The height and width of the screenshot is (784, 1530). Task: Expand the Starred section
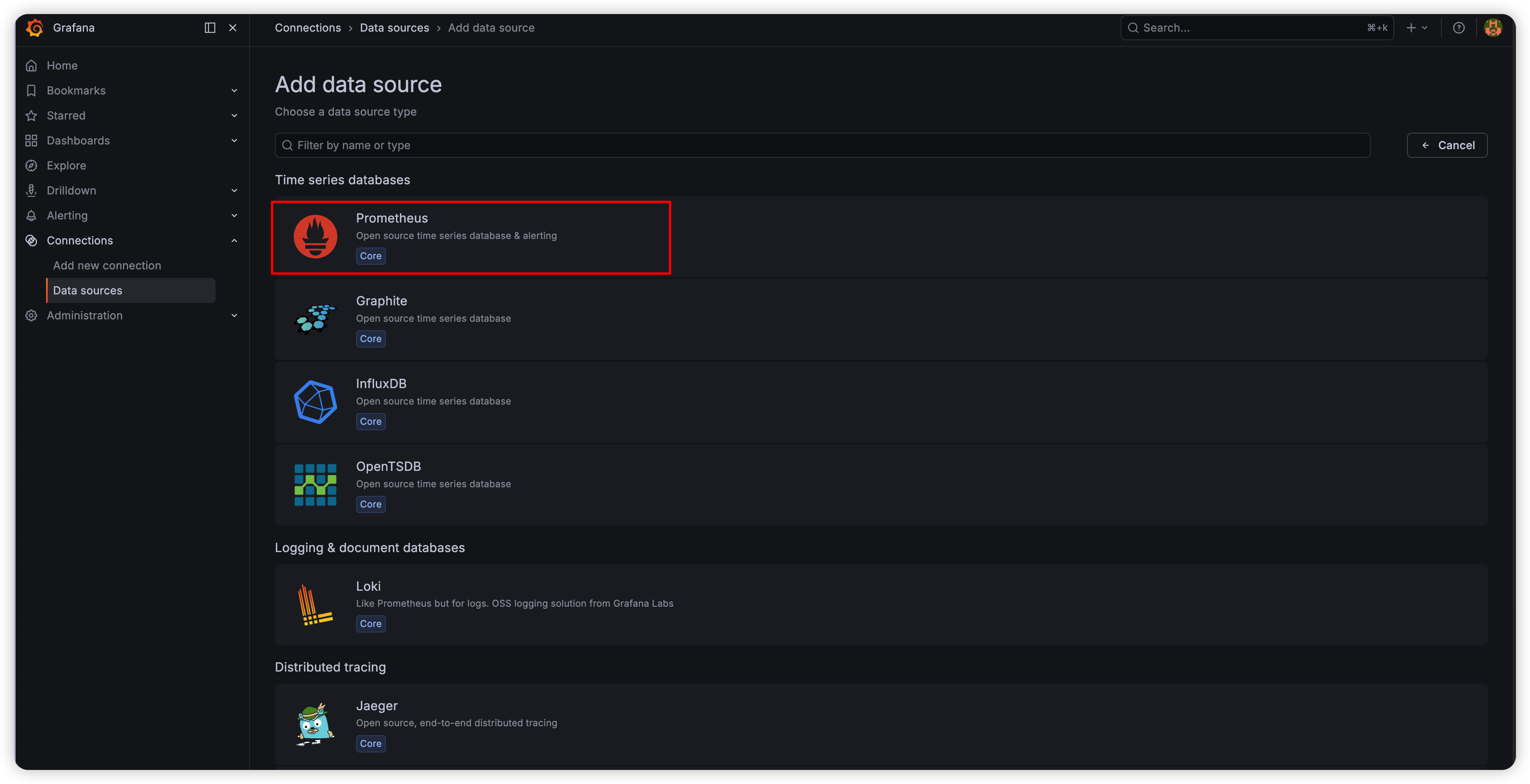click(x=235, y=116)
